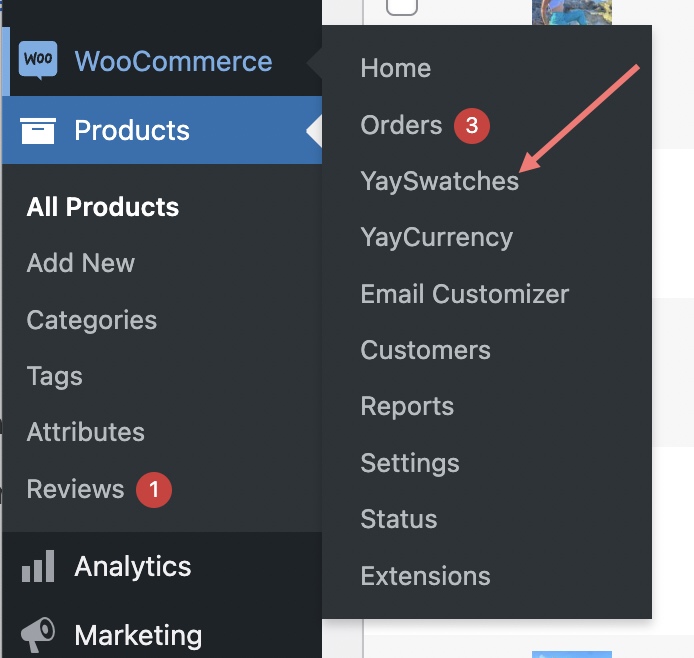Choose Add New under Products
This screenshot has height=658, width=694.
tap(80, 264)
